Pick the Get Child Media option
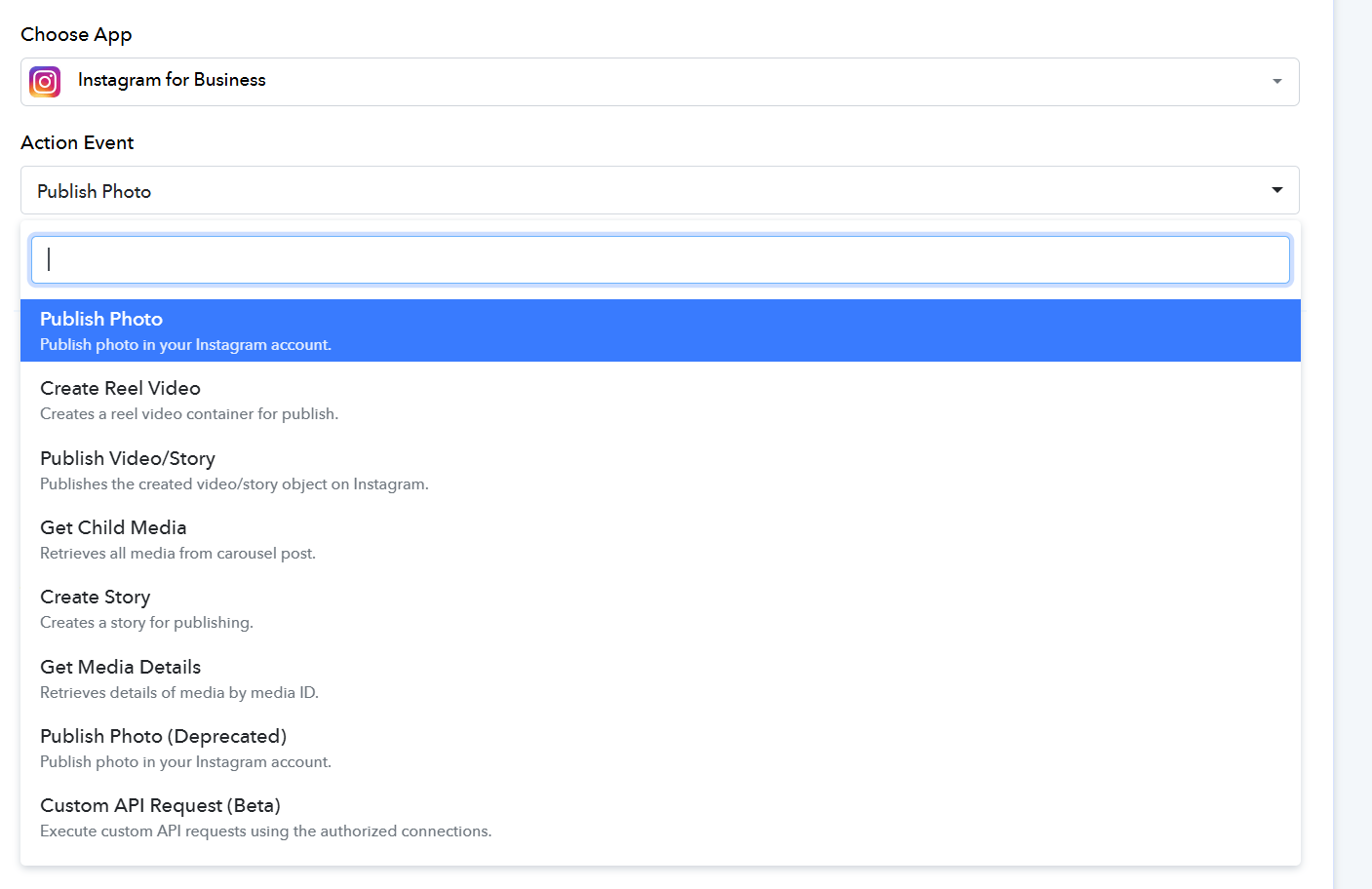 click(x=113, y=528)
